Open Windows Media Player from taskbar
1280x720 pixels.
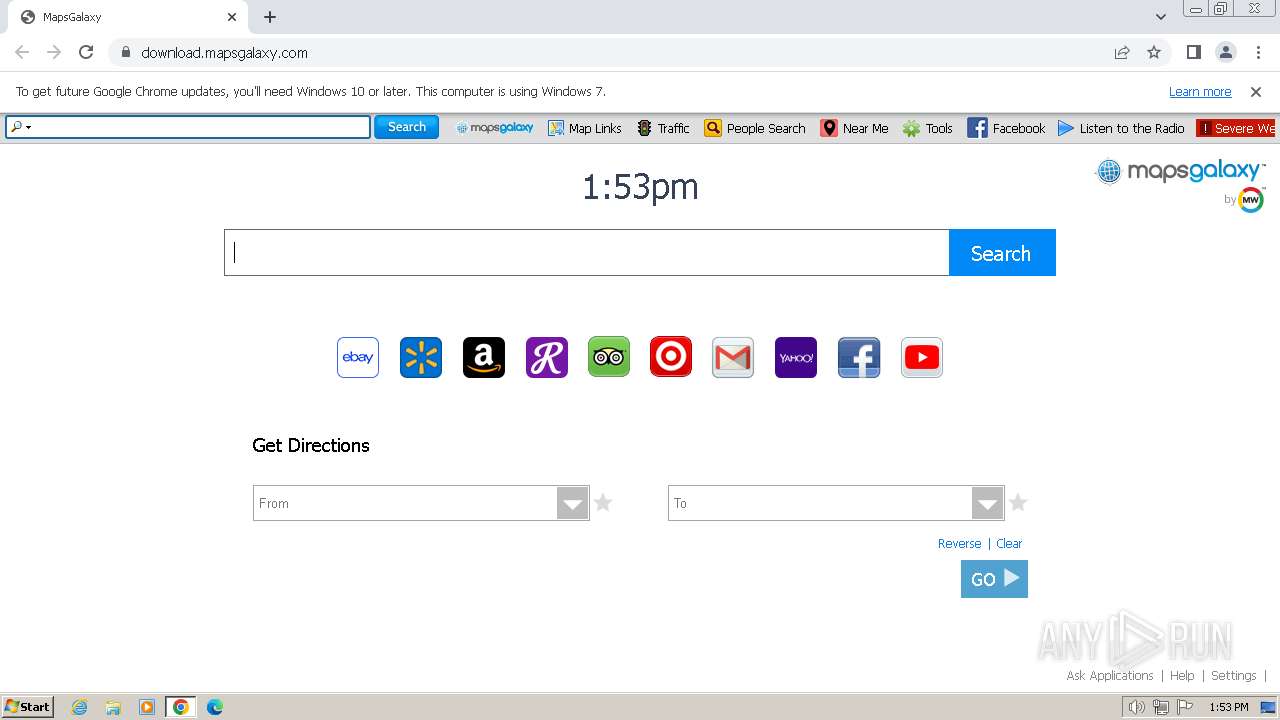(147, 707)
